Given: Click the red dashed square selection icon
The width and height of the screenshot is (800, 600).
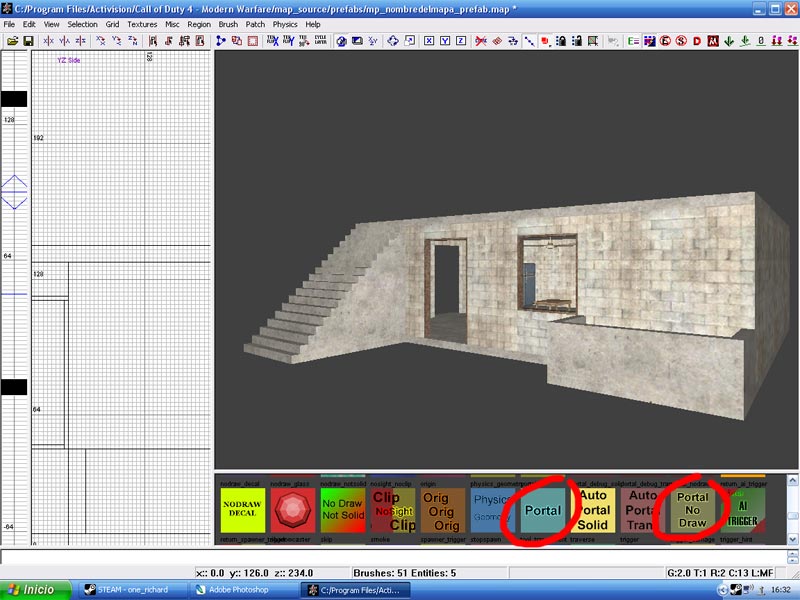Looking at the screenshot, I should click(253, 41).
